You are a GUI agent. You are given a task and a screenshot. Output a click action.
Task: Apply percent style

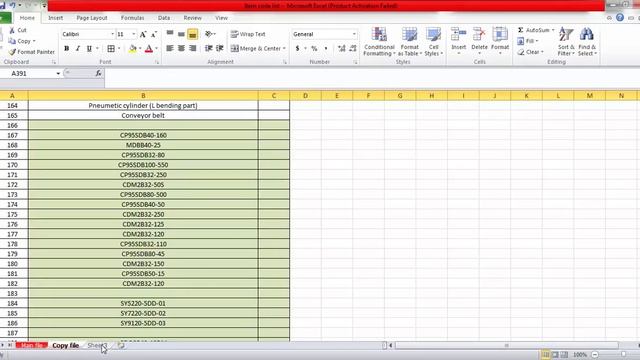[x=314, y=49]
